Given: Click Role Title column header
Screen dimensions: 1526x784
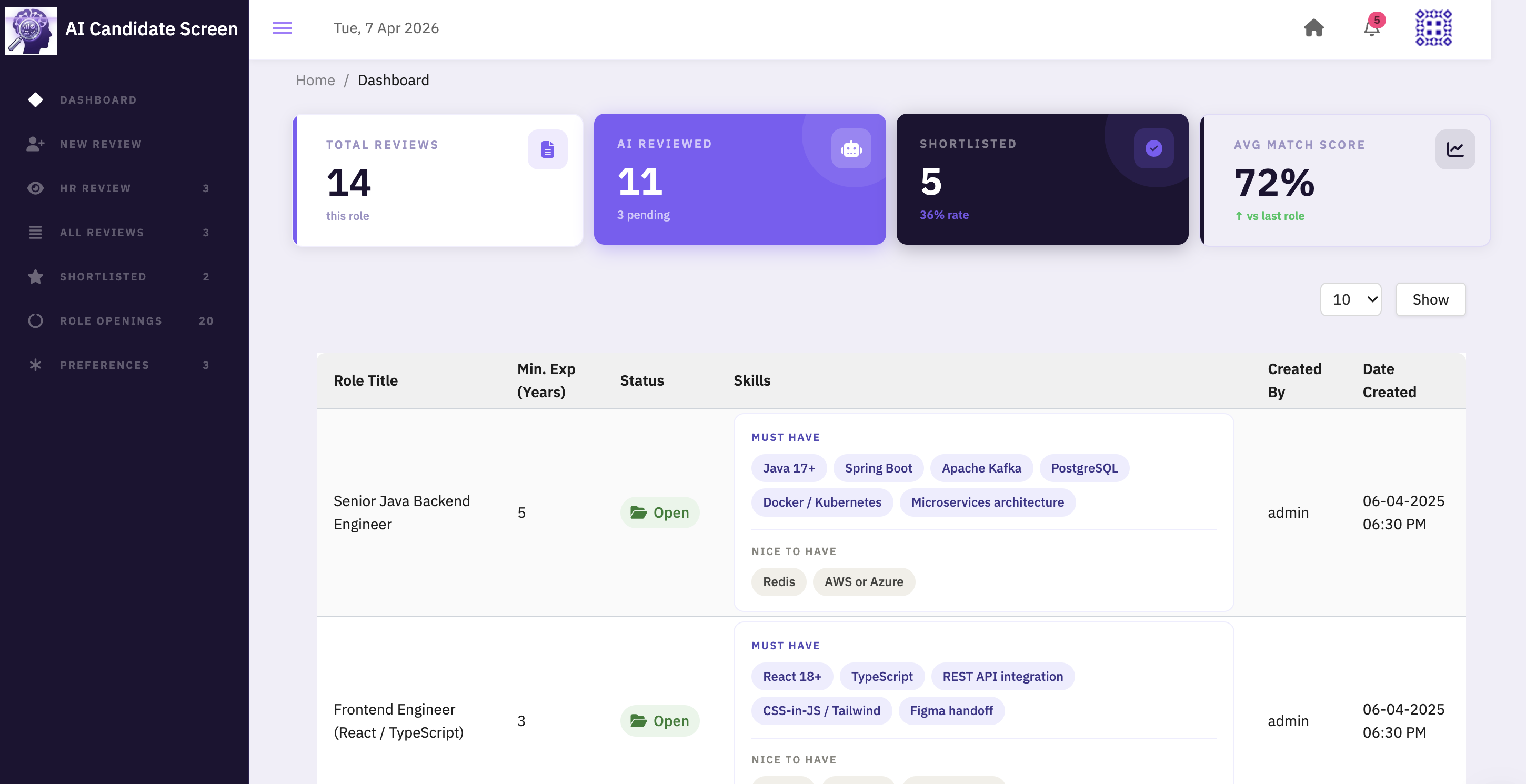Looking at the screenshot, I should 366,380.
